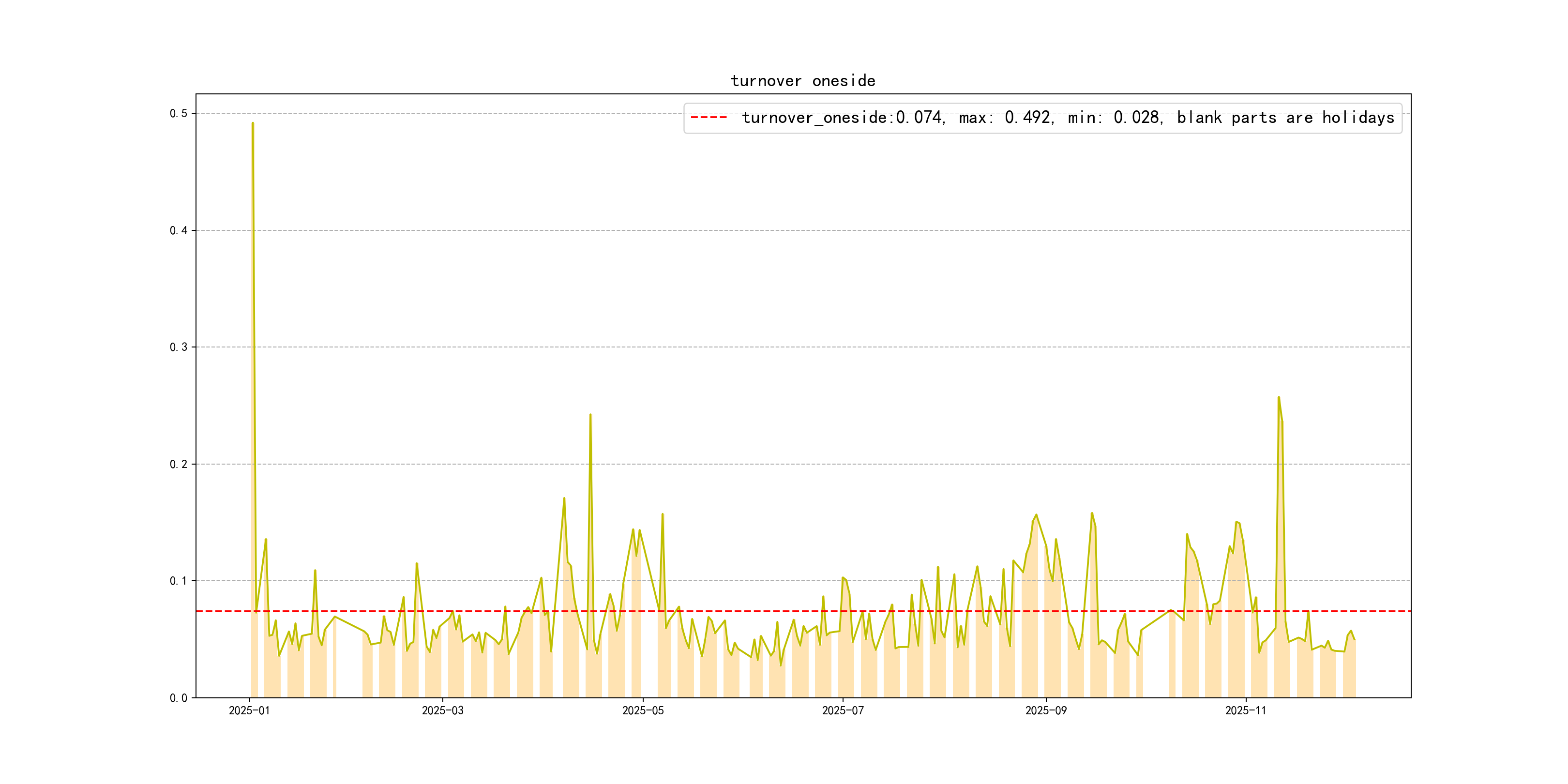The image size is (1568, 784).
Task: Click the mid-April spike peak above 0.2
Action: (590, 415)
